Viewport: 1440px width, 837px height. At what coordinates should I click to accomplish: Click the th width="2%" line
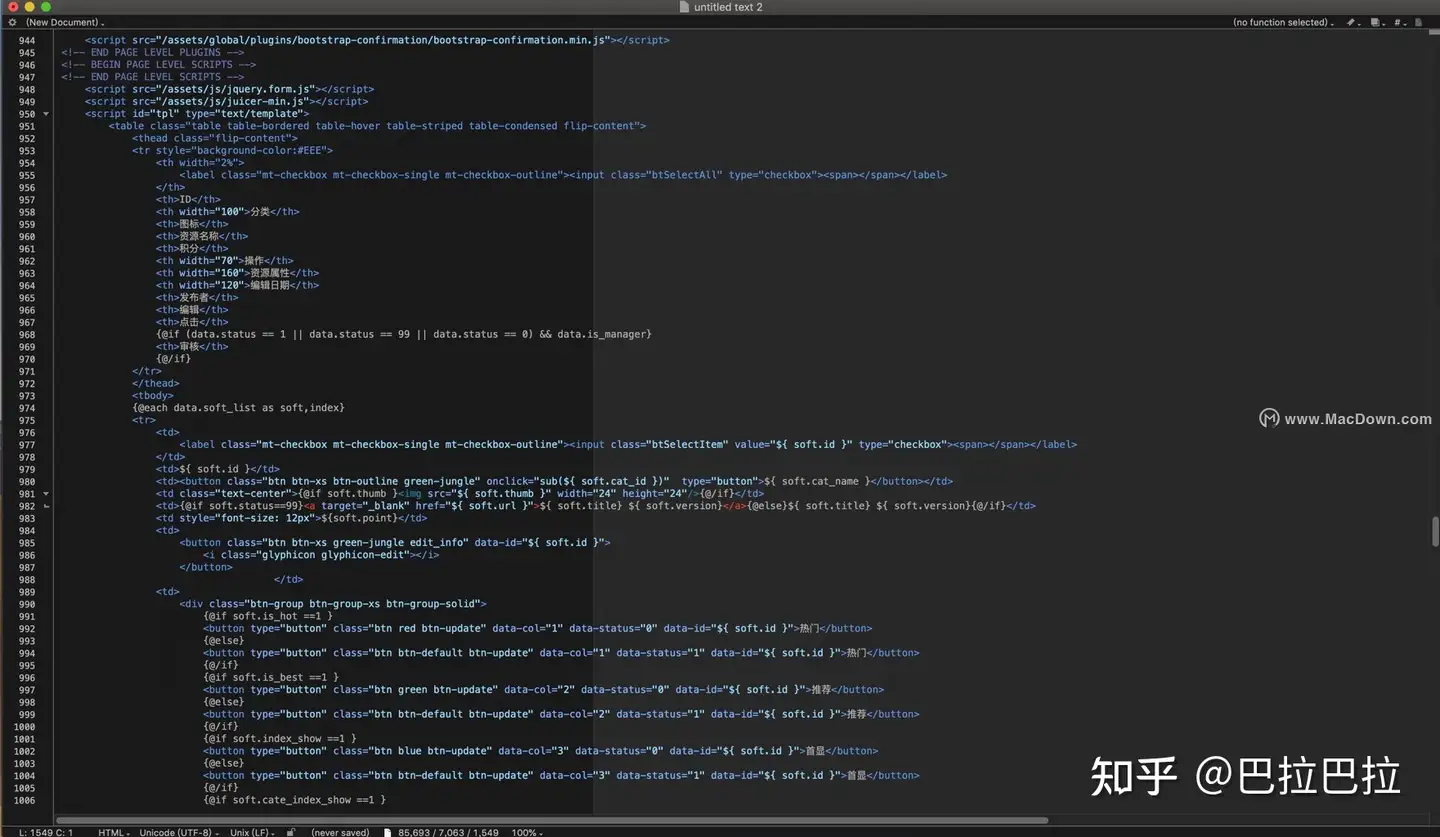point(200,163)
